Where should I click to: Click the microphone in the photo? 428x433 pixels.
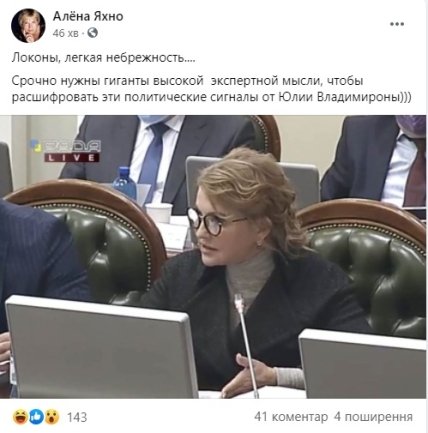(246, 345)
